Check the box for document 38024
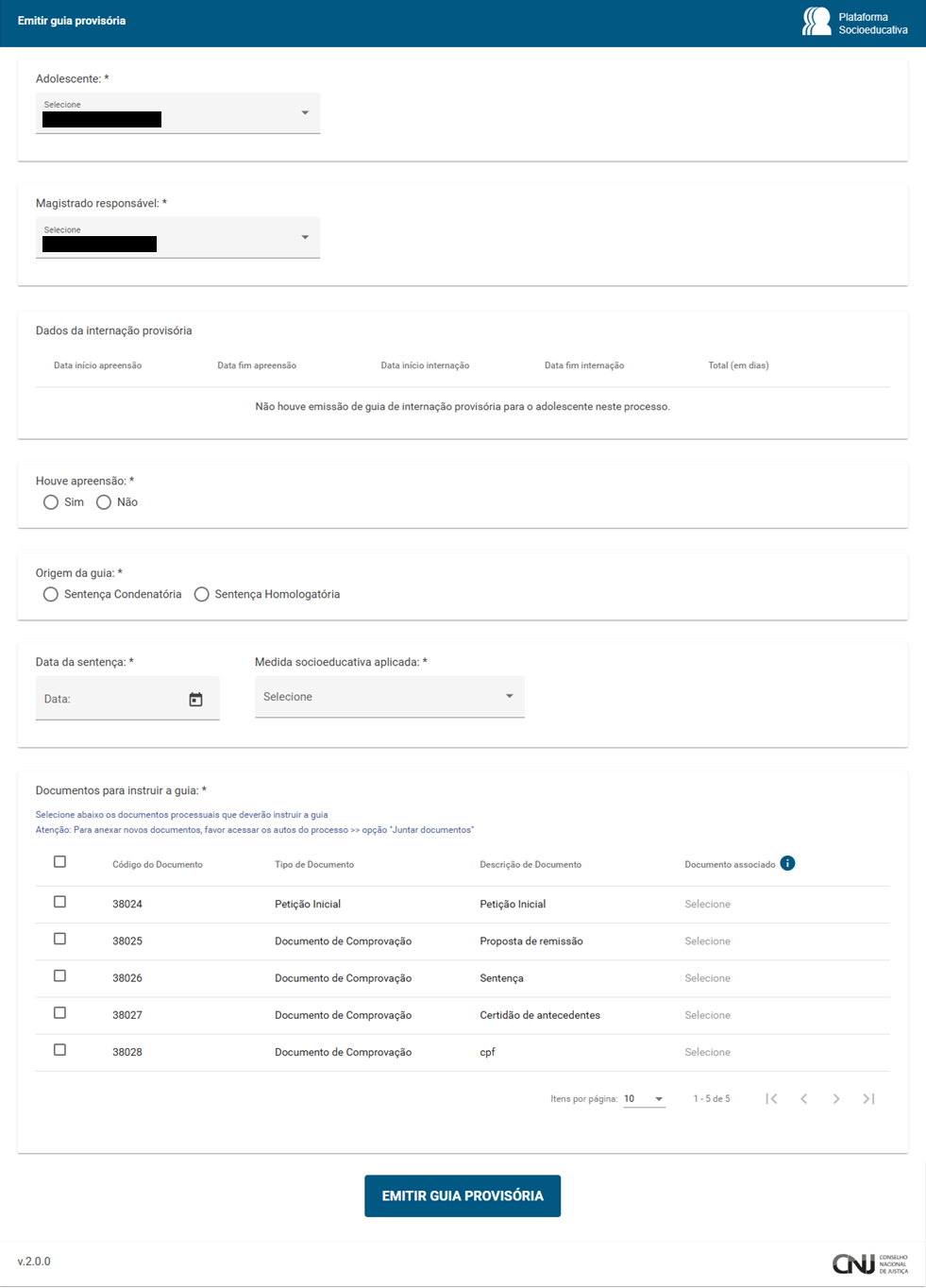926x1288 pixels. (59, 902)
